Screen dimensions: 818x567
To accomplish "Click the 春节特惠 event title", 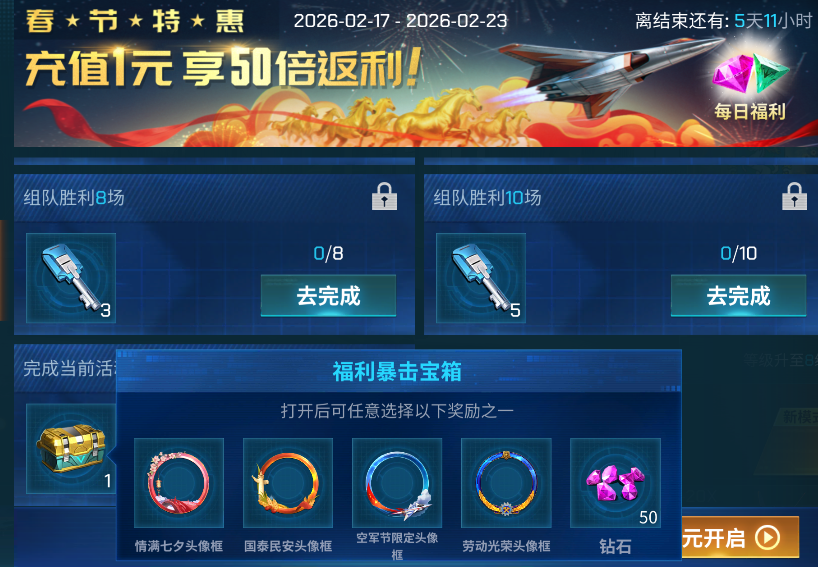I will click(135, 21).
